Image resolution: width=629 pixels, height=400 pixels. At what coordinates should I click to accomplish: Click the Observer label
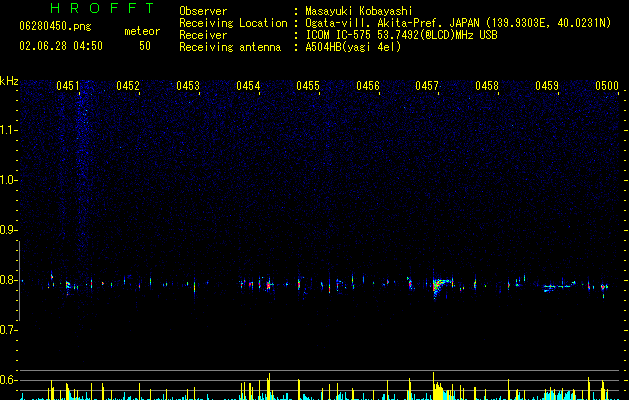pyautogui.click(x=203, y=11)
